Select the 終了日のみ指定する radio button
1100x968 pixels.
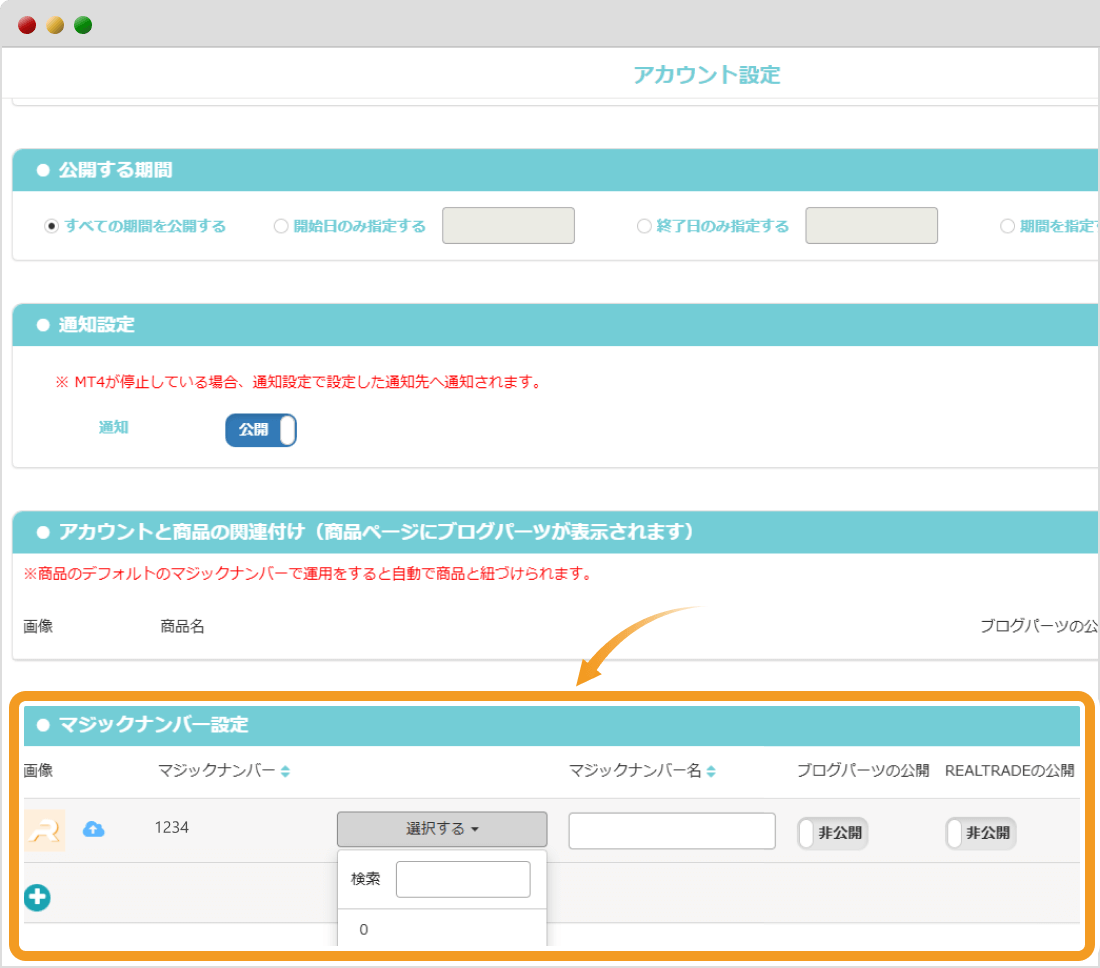[644, 226]
